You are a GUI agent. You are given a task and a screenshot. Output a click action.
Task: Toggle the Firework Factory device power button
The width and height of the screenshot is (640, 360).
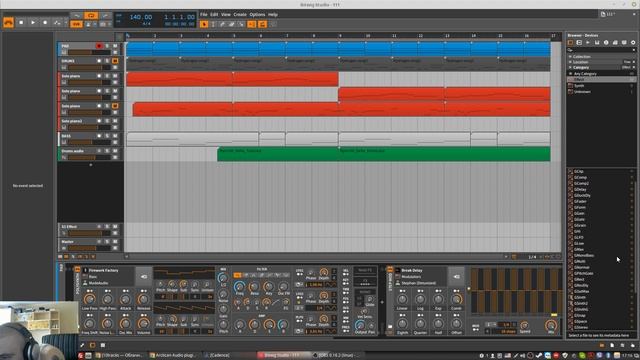[x=78, y=269]
